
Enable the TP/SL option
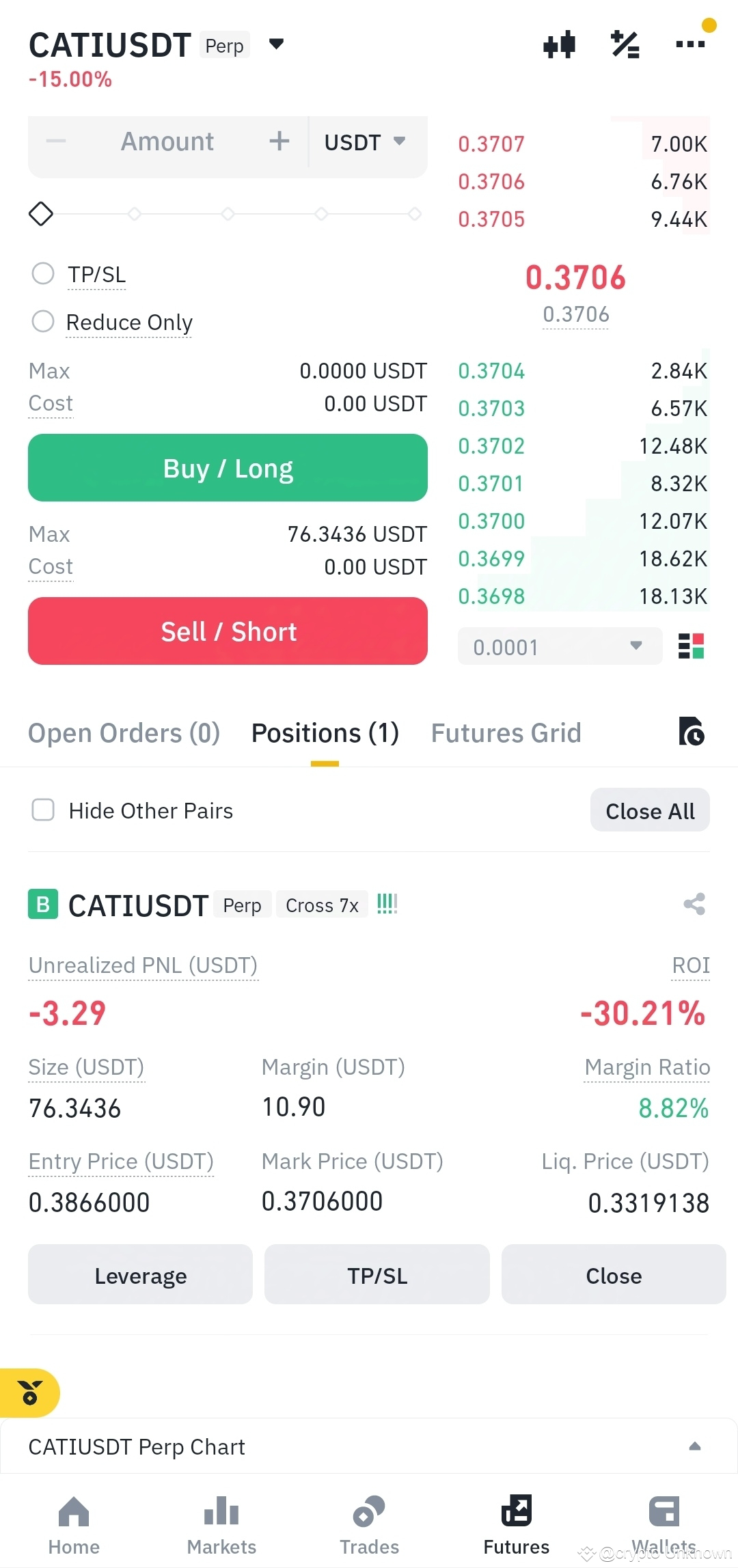(x=43, y=273)
